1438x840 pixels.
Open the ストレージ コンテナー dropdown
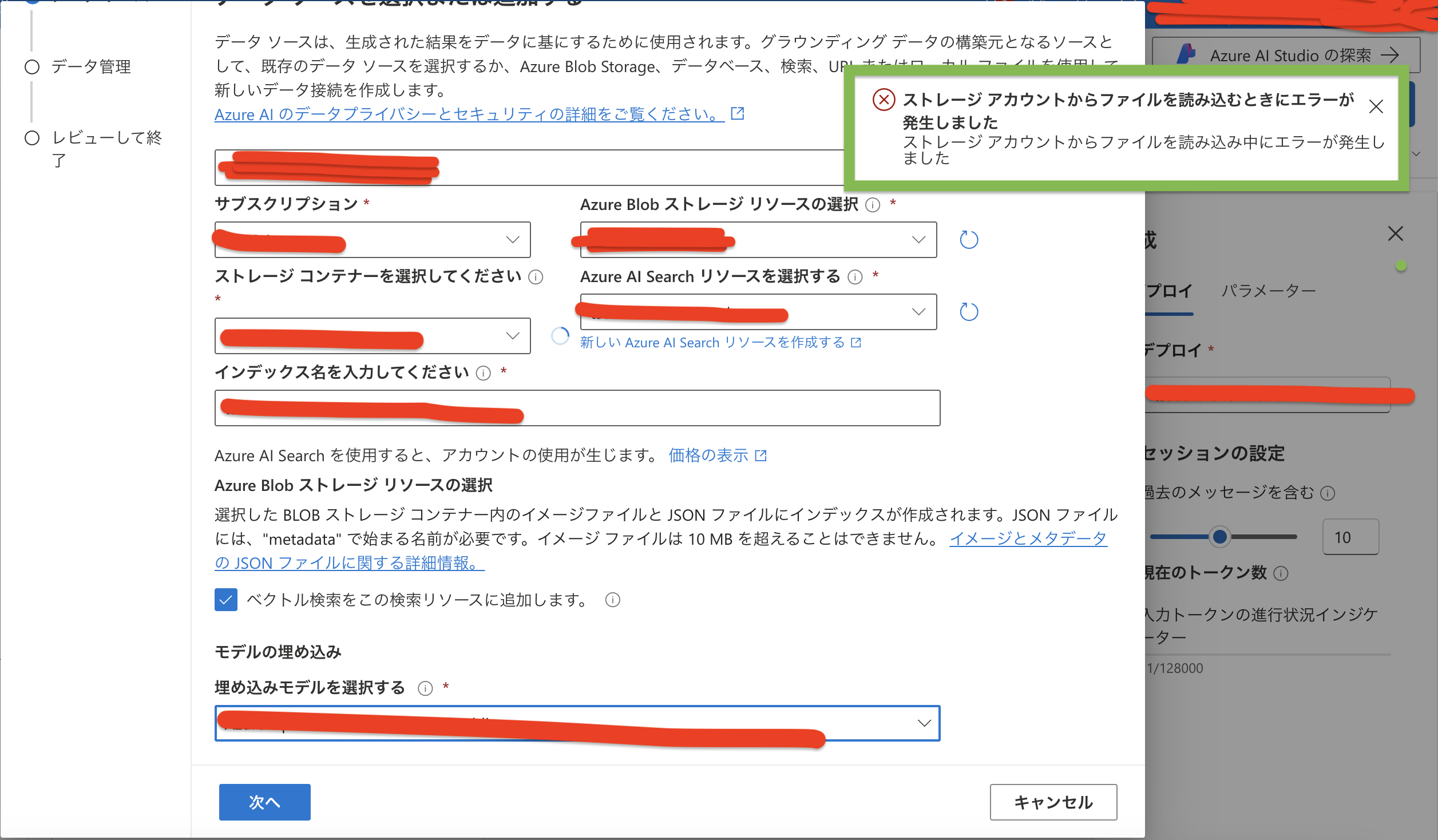[x=373, y=336]
